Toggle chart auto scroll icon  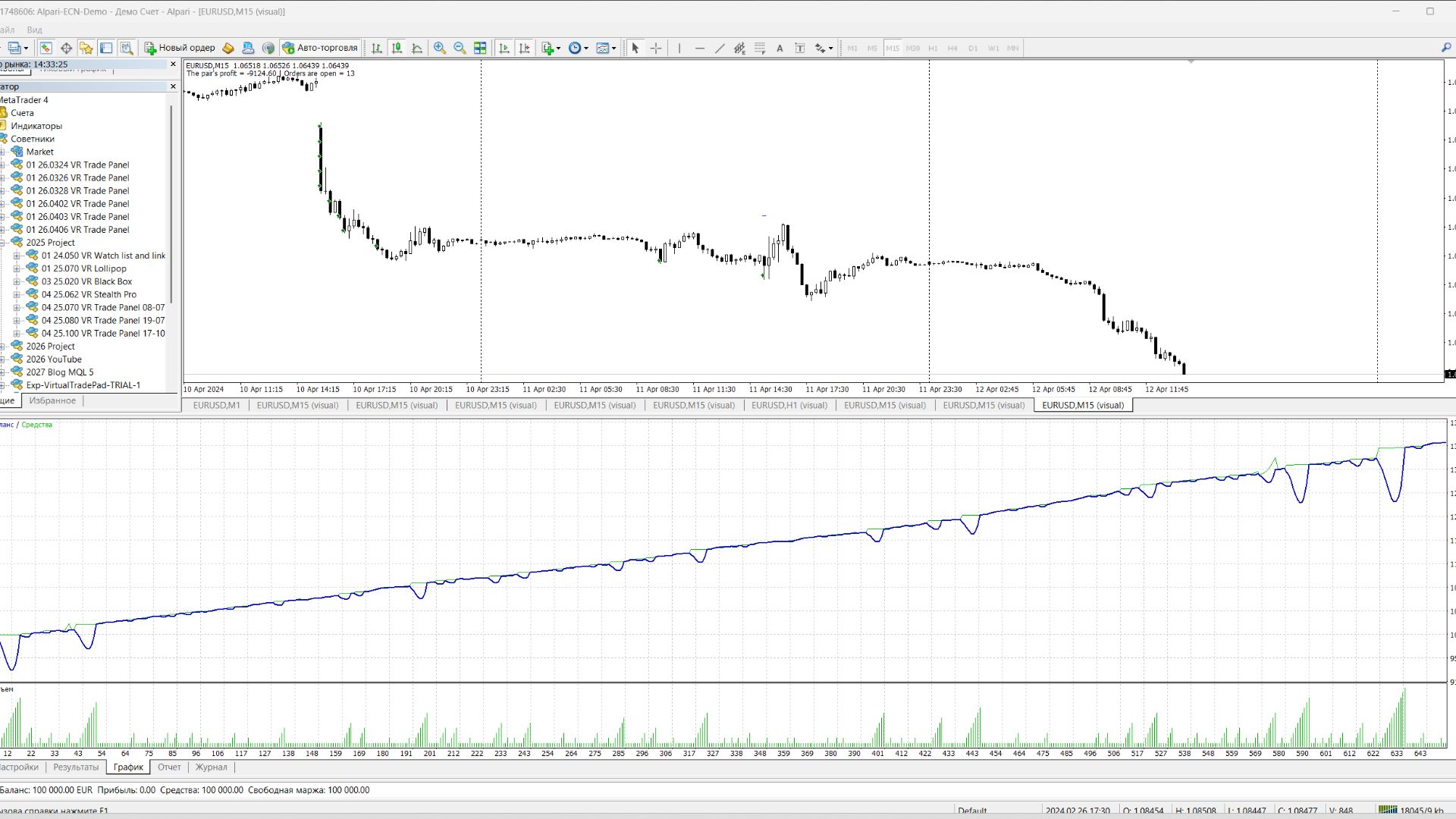(504, 48)
